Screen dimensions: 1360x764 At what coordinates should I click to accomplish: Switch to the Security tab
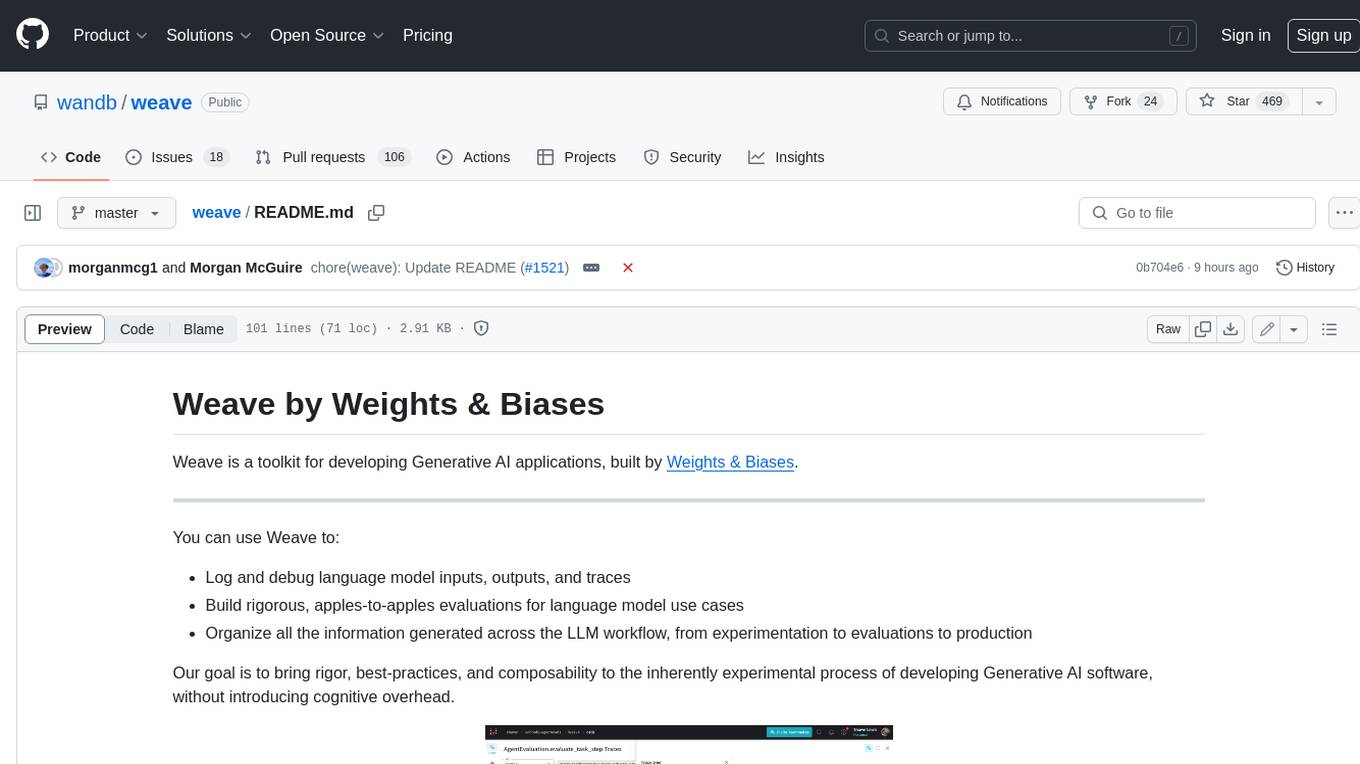(x=682, y=157)
